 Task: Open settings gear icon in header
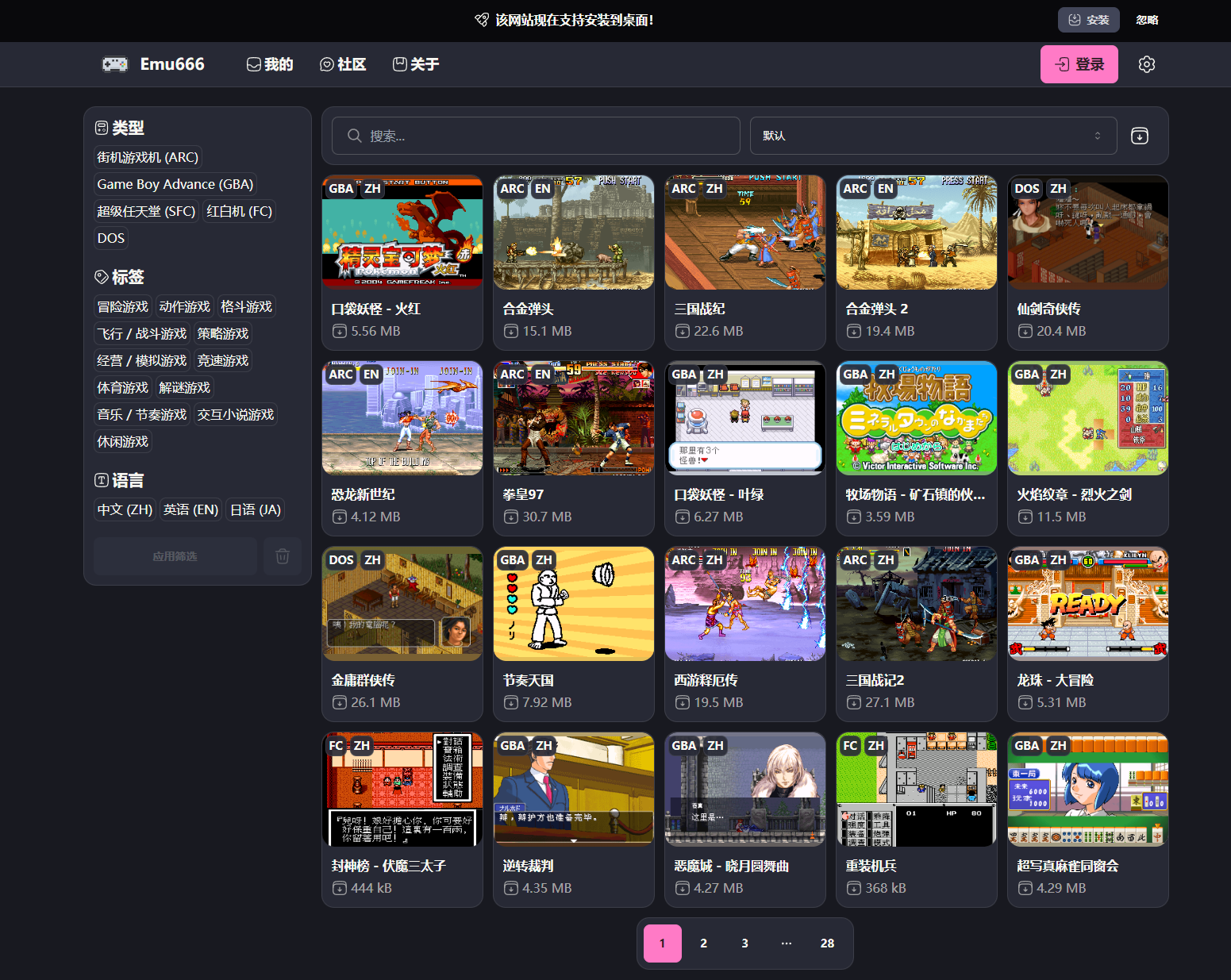1146,64
